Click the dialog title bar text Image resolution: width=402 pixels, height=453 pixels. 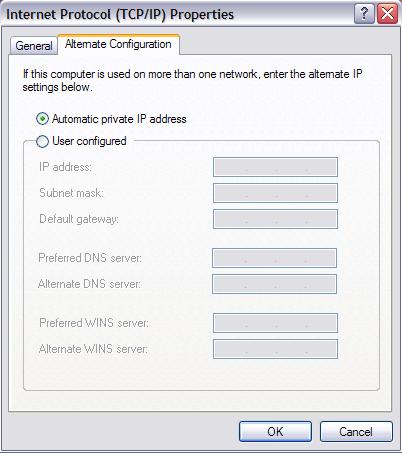pos(120,14)
